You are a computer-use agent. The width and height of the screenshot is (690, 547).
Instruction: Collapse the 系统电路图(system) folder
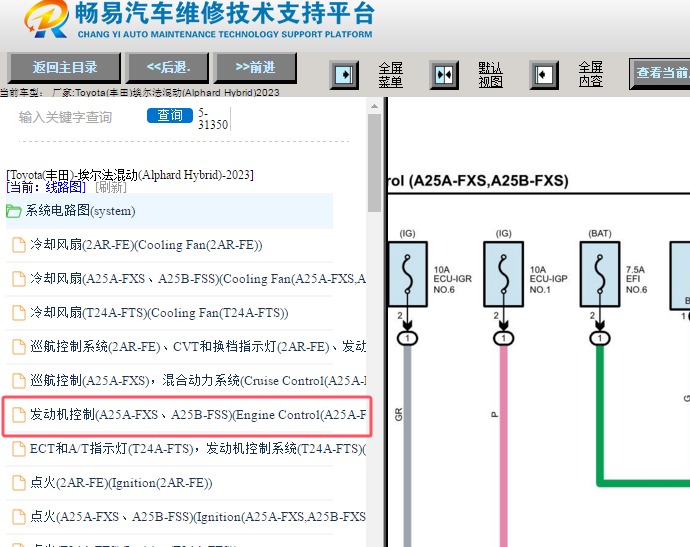pos(169,211)
